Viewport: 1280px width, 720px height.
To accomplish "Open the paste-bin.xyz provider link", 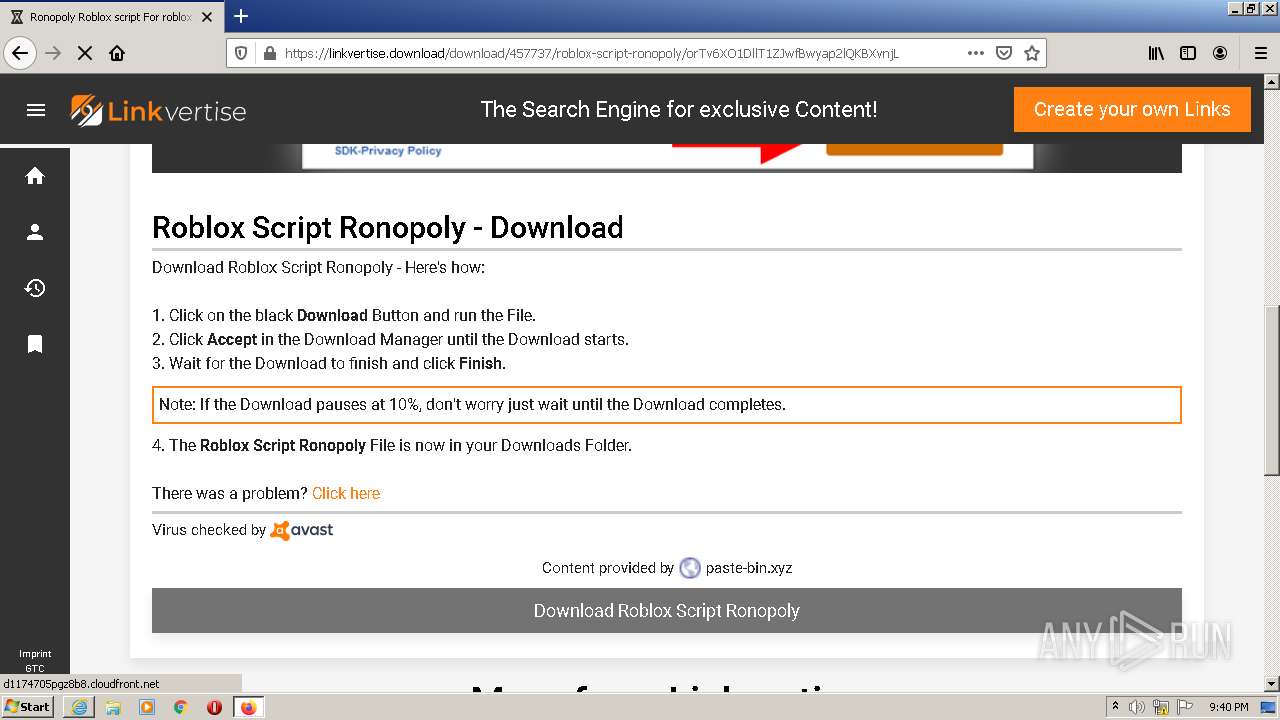I will 749,568.
